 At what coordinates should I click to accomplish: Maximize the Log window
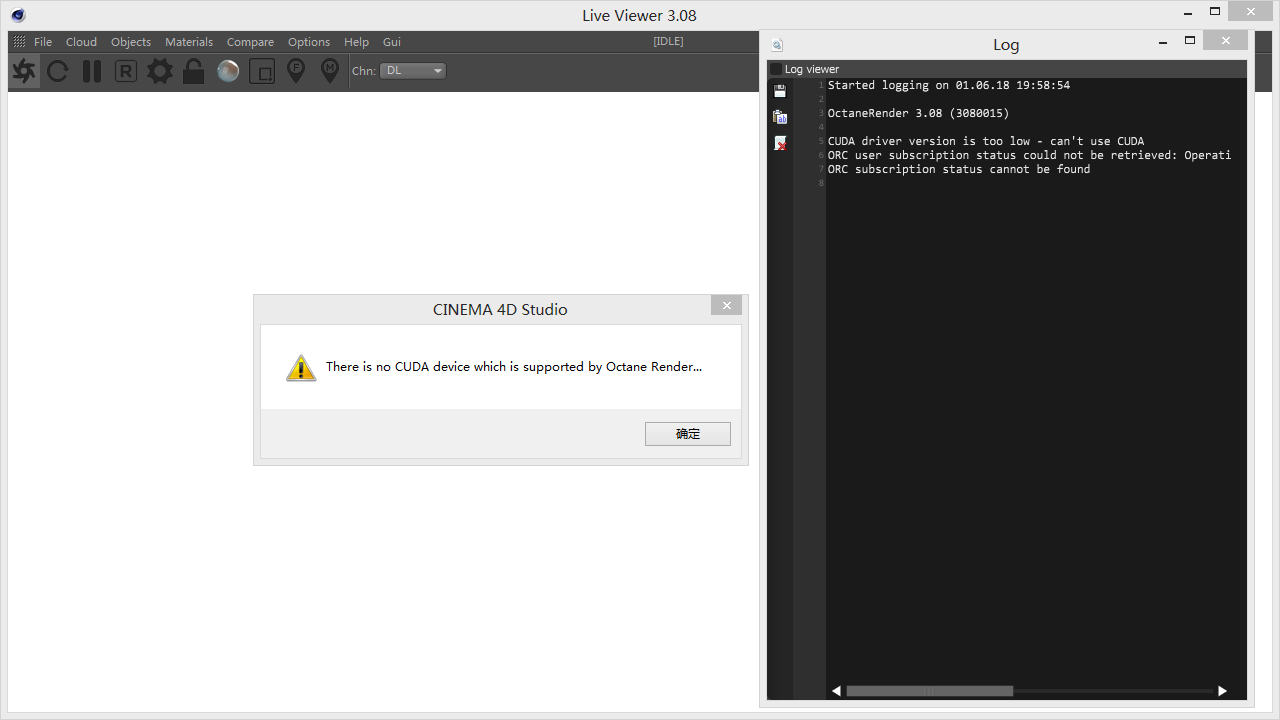click(x=1190, y=40)
